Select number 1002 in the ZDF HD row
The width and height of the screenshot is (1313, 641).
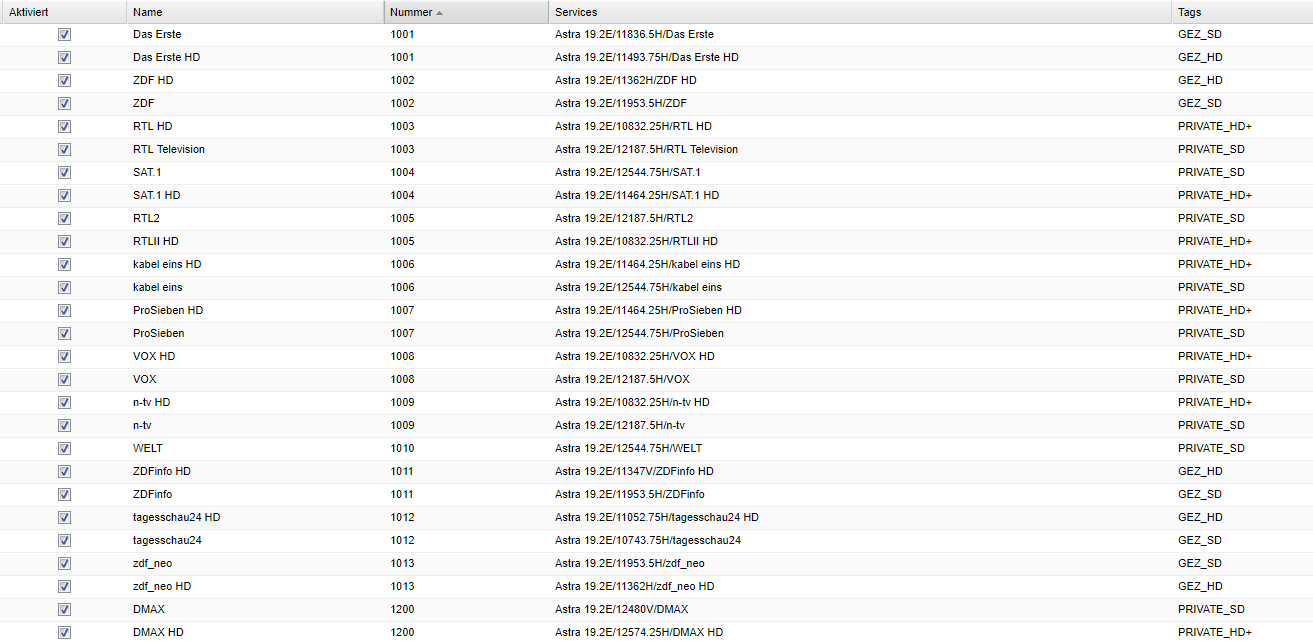[402, 80]
